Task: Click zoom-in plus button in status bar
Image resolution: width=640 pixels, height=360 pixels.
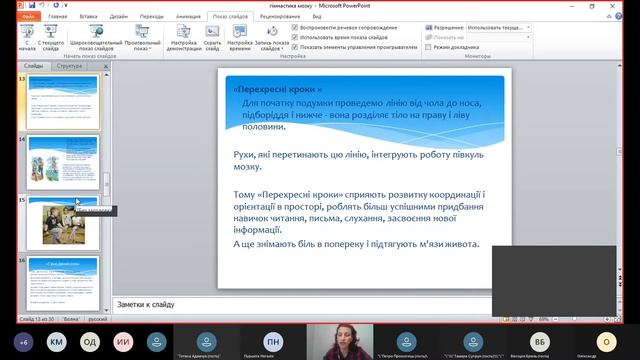Action: tap(607, 319)
